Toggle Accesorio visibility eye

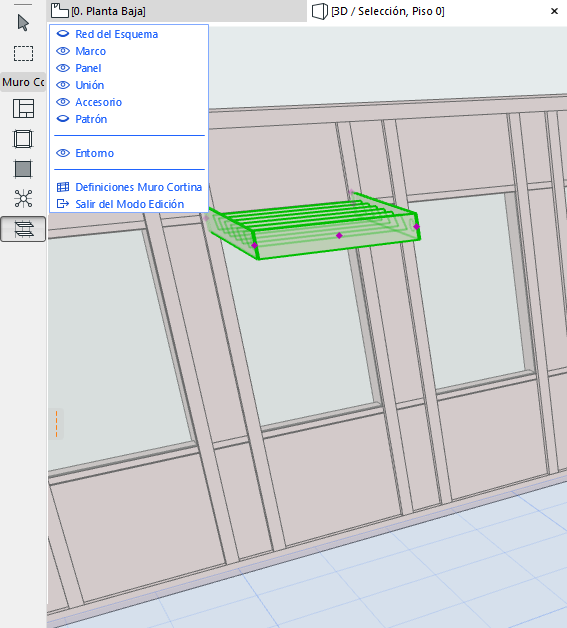(x=63, y=102)
